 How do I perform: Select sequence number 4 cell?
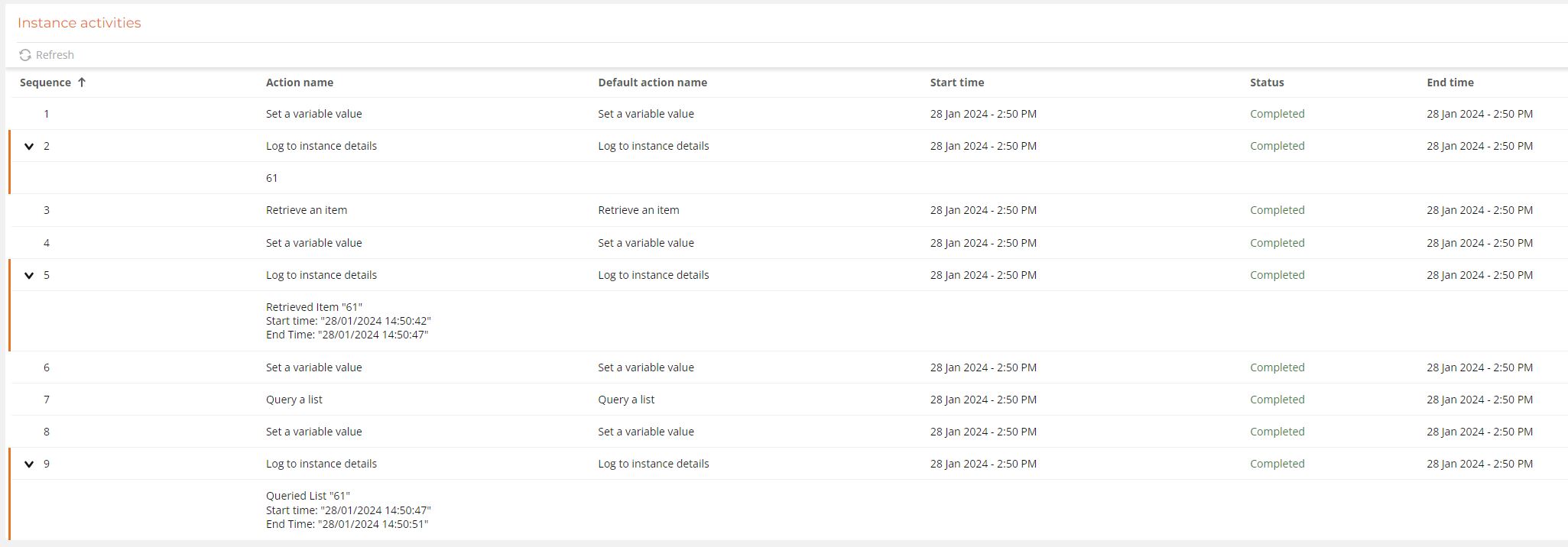click(x=47, y=243)
